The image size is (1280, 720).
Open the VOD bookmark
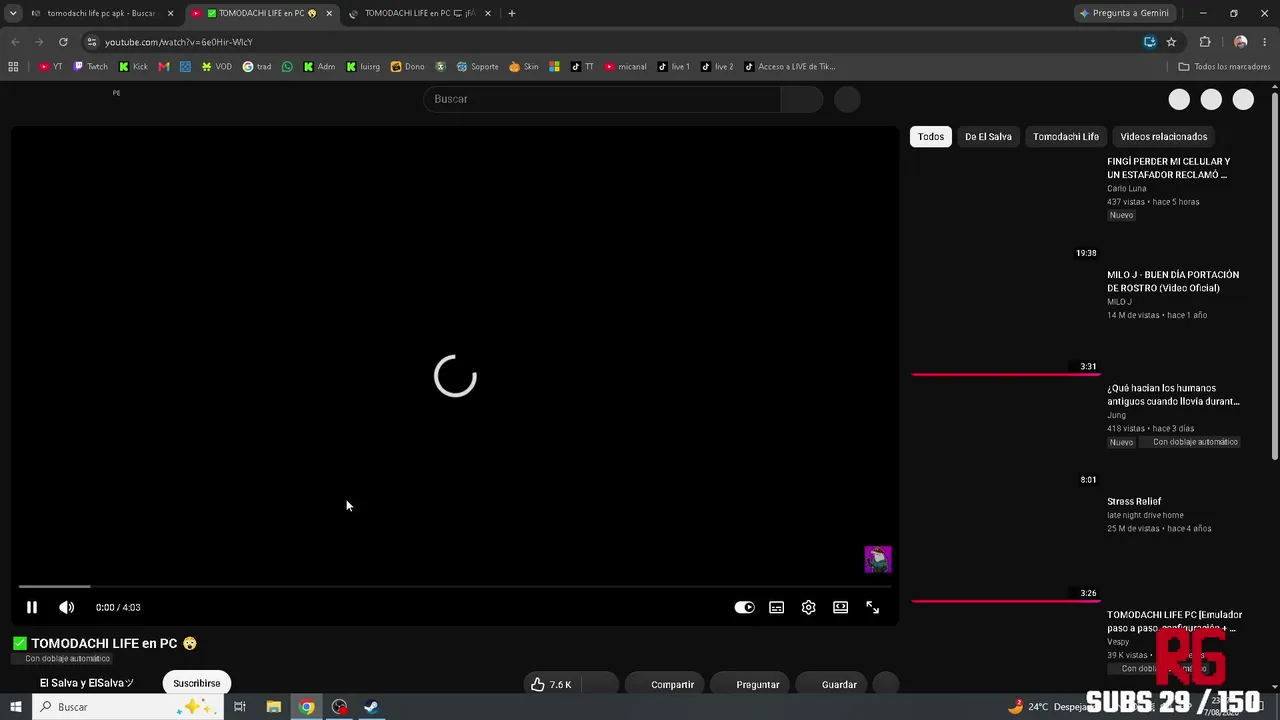216,67
